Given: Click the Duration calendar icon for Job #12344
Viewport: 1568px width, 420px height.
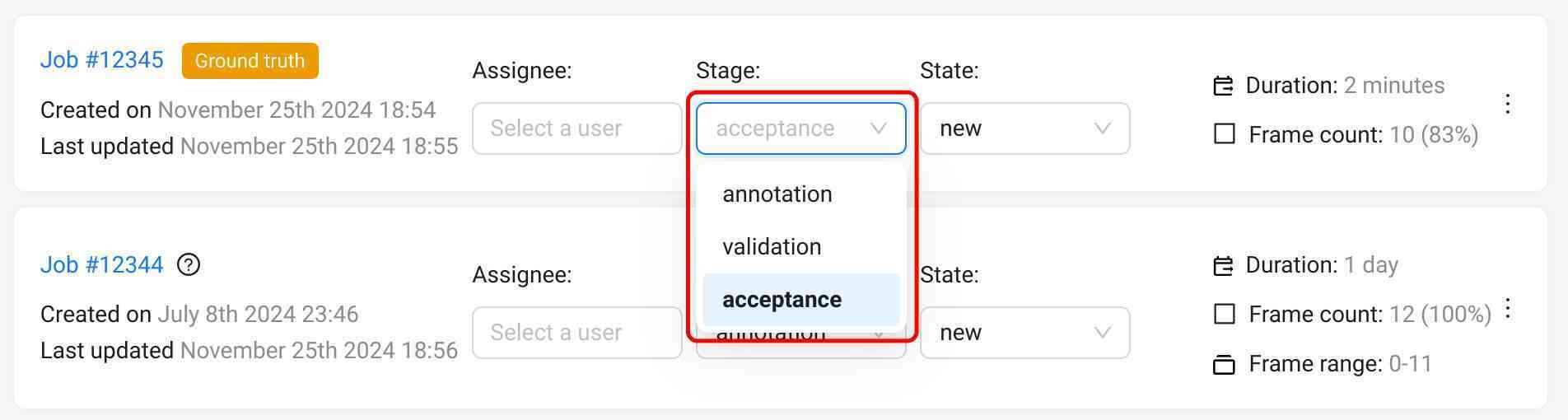Looking at the screenshot, I should pyautogui.click(x=1224, y=265).
